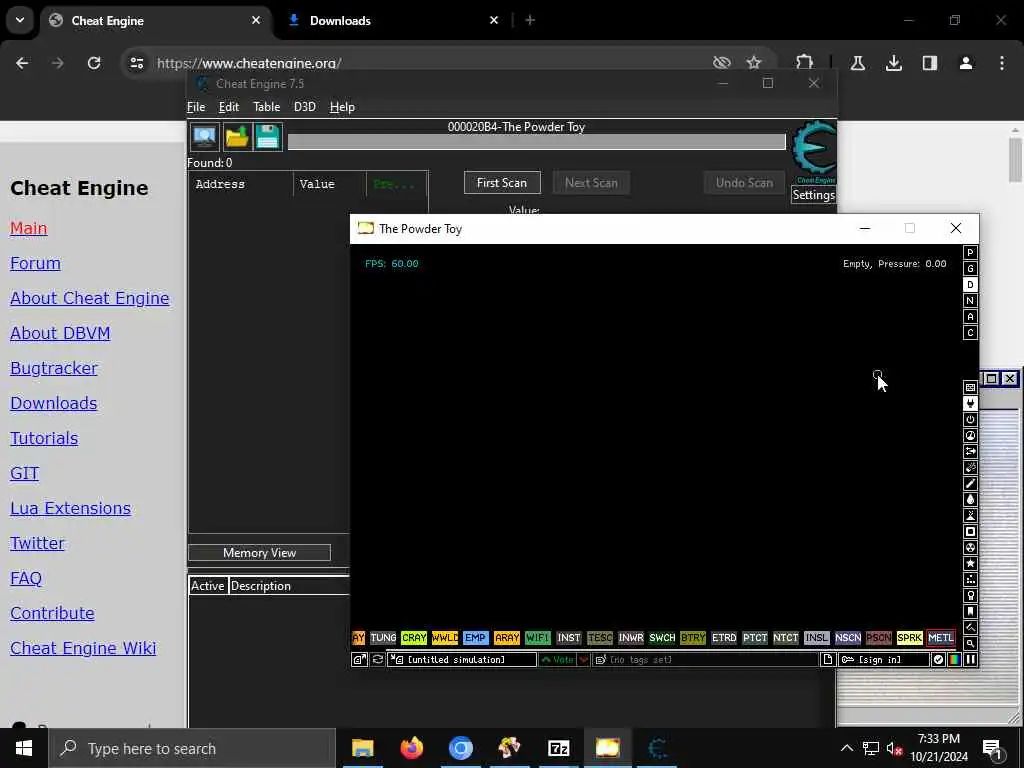Expand hidden system tray icons chevron
The image size is (1024, 768).
pyautogui.click(x=846, y=748)
